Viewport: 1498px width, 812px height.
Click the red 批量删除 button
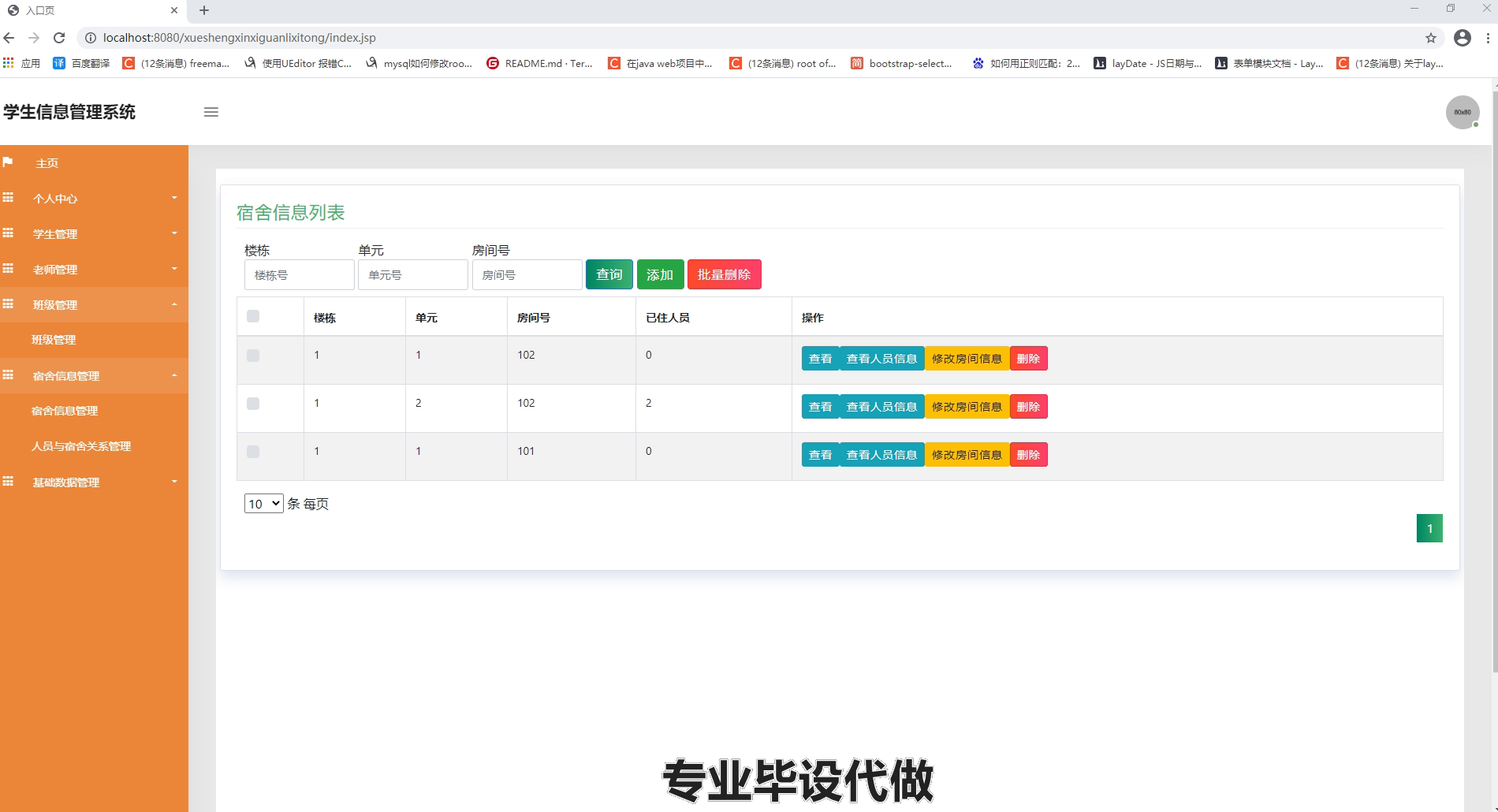(724, 274)
